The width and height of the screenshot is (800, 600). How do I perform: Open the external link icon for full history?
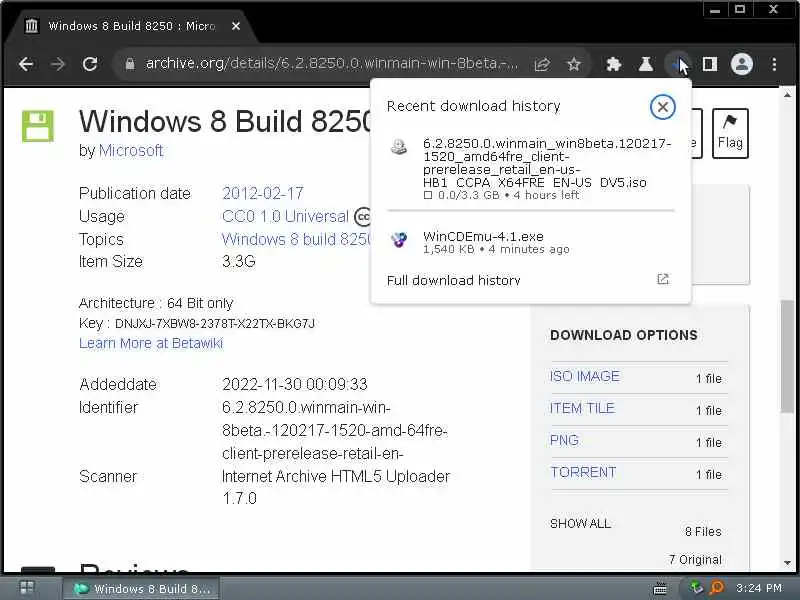pyautogui.click(x=663, y=279)
